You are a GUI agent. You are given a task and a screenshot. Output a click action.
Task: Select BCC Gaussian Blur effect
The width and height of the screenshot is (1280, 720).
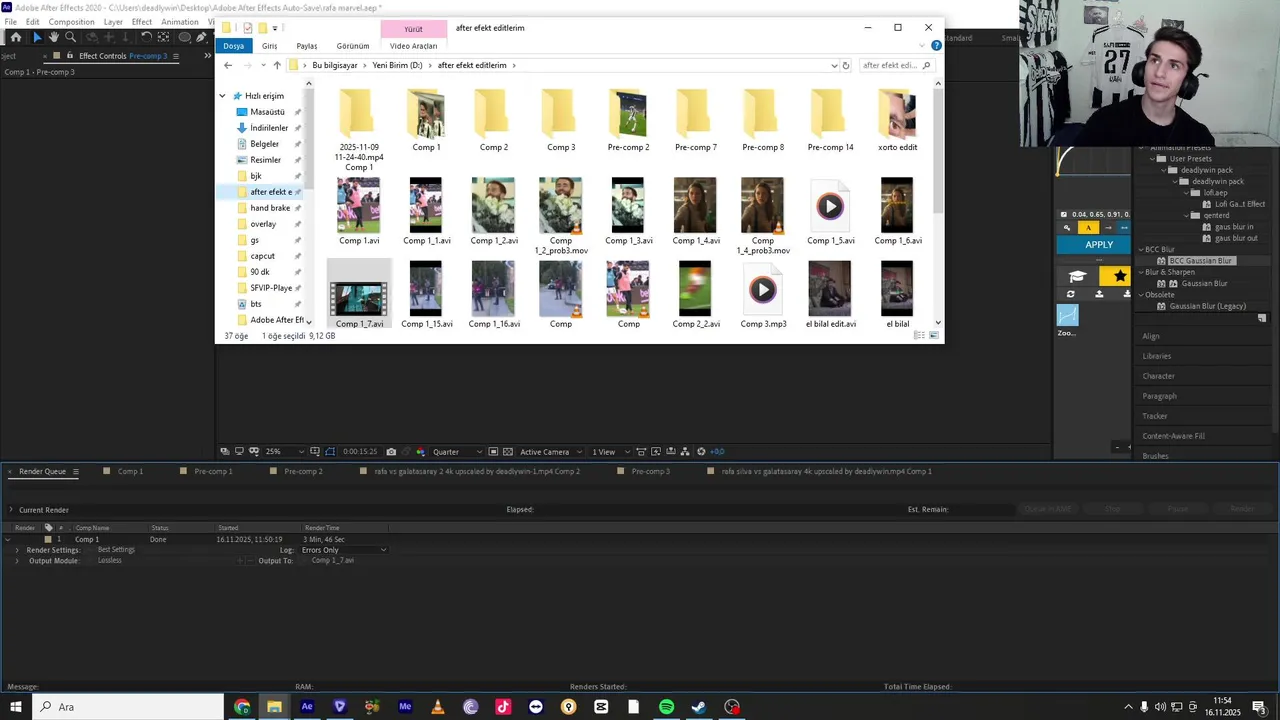click(1200, 261)
